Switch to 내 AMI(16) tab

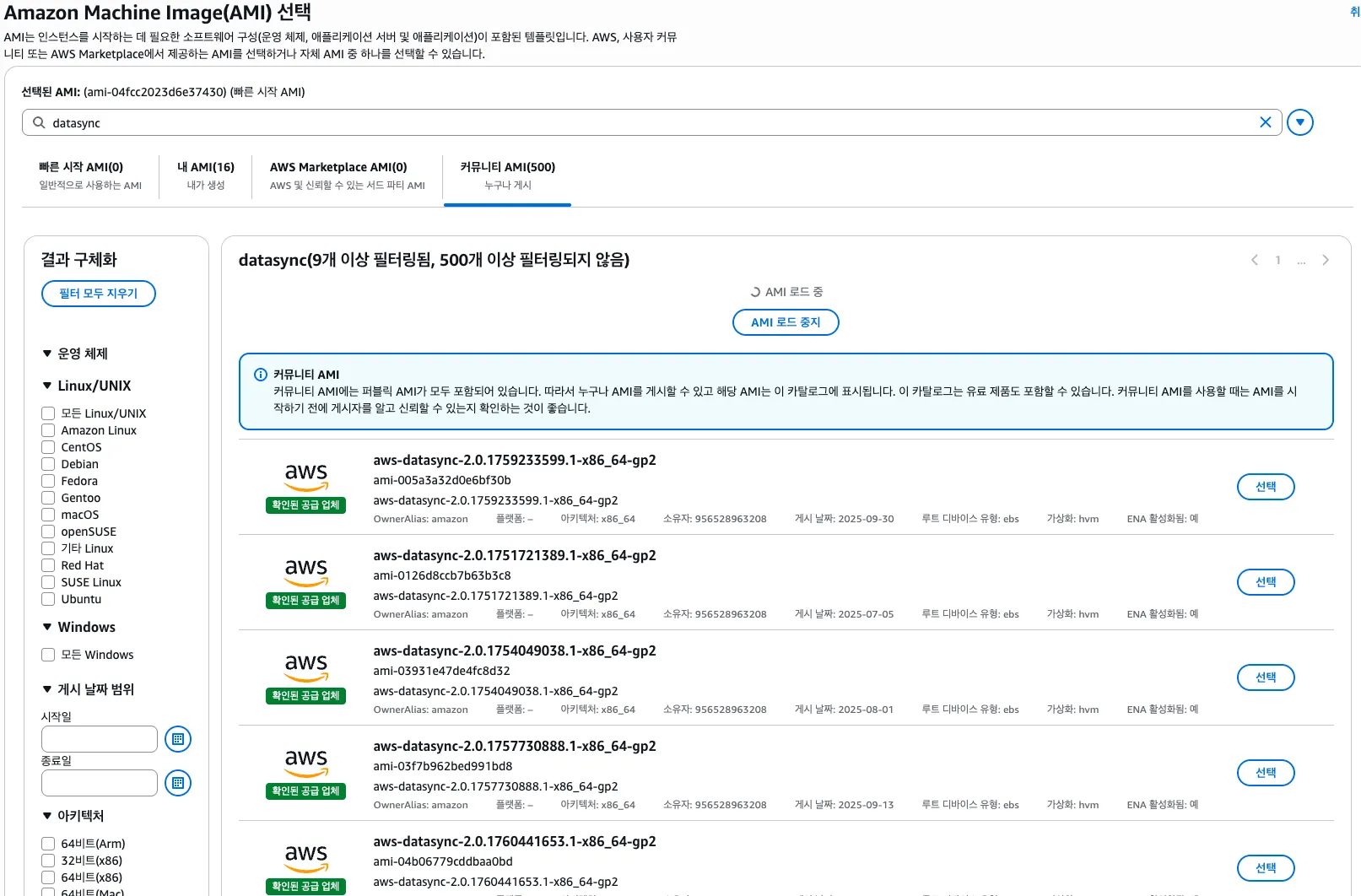tap(206, 175)
